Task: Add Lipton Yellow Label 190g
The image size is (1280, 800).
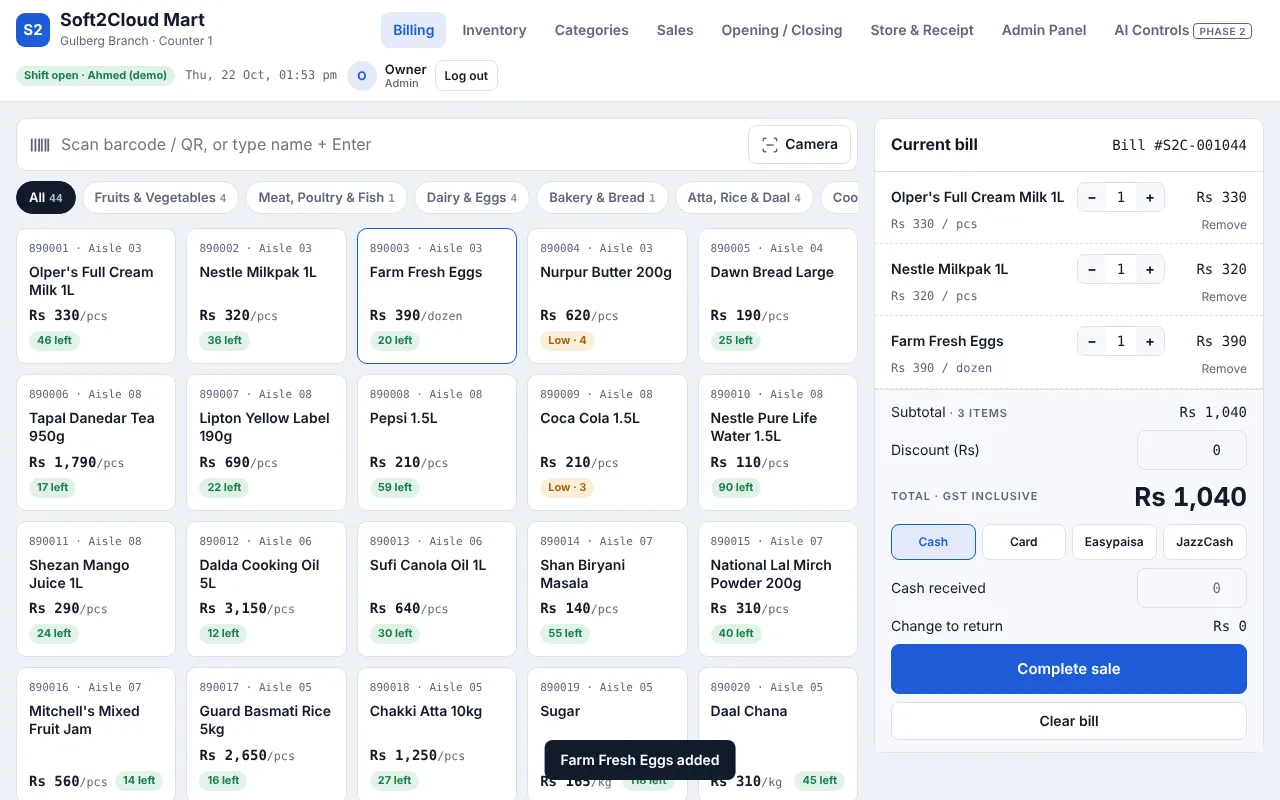Action: click(266, 443)
